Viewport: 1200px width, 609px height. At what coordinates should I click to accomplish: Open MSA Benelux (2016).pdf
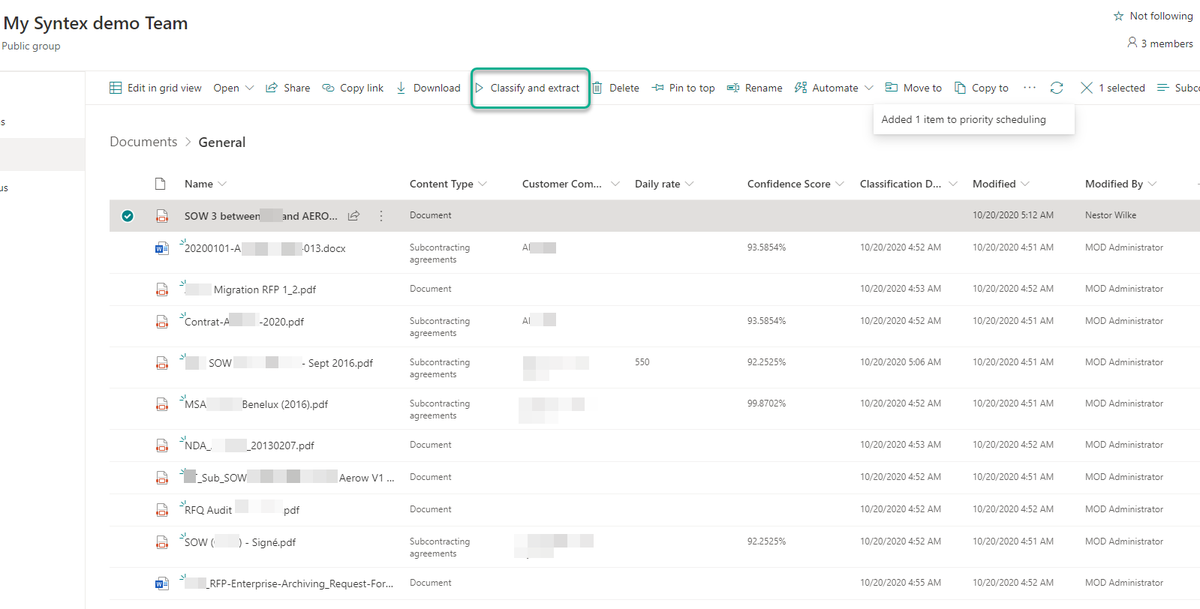pyautogui.click(x=256, y=404)
